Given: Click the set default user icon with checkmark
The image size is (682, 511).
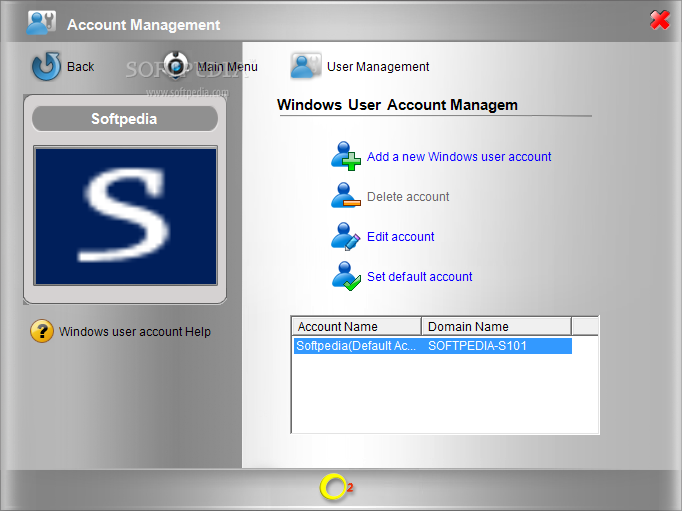Looking at the screenshot, I should [346, 276].
